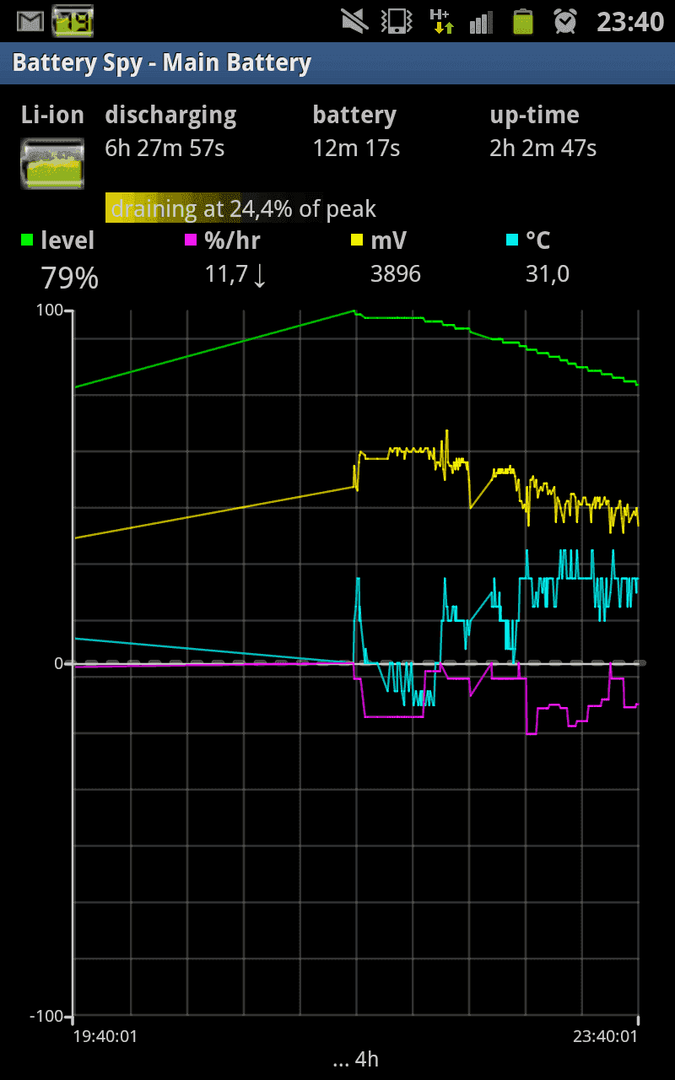Tap the Li-ion battery image icon
This screenshot has height=1080, width=675.
pyautogui.click(x=52, y=163)
